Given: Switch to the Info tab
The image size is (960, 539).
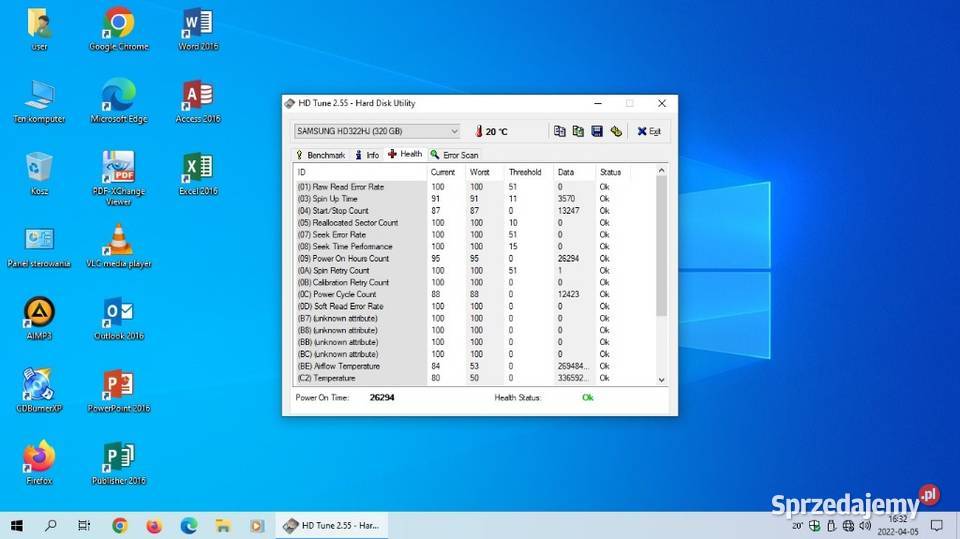Looking at the screenshot, I should pos(367,155).
